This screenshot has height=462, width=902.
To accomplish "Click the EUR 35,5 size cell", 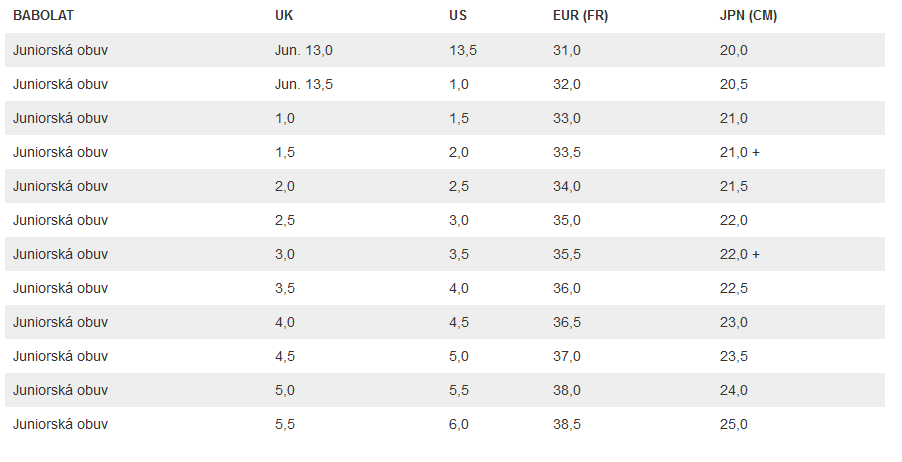I will pyautogui.click(x=567, y=254).
